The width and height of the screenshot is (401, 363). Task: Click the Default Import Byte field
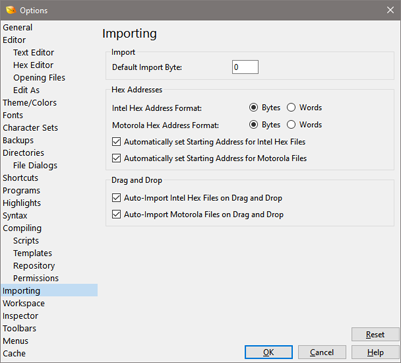(245, 67)
